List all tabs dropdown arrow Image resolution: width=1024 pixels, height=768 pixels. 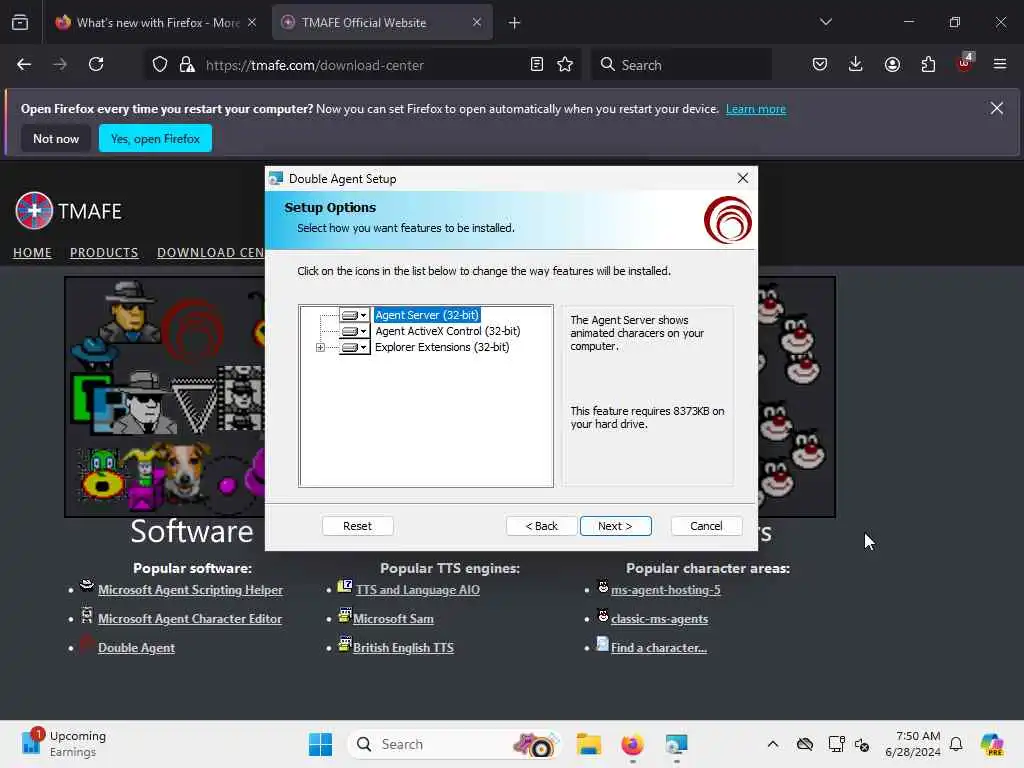pyautogui.click(x=825, y=22)
